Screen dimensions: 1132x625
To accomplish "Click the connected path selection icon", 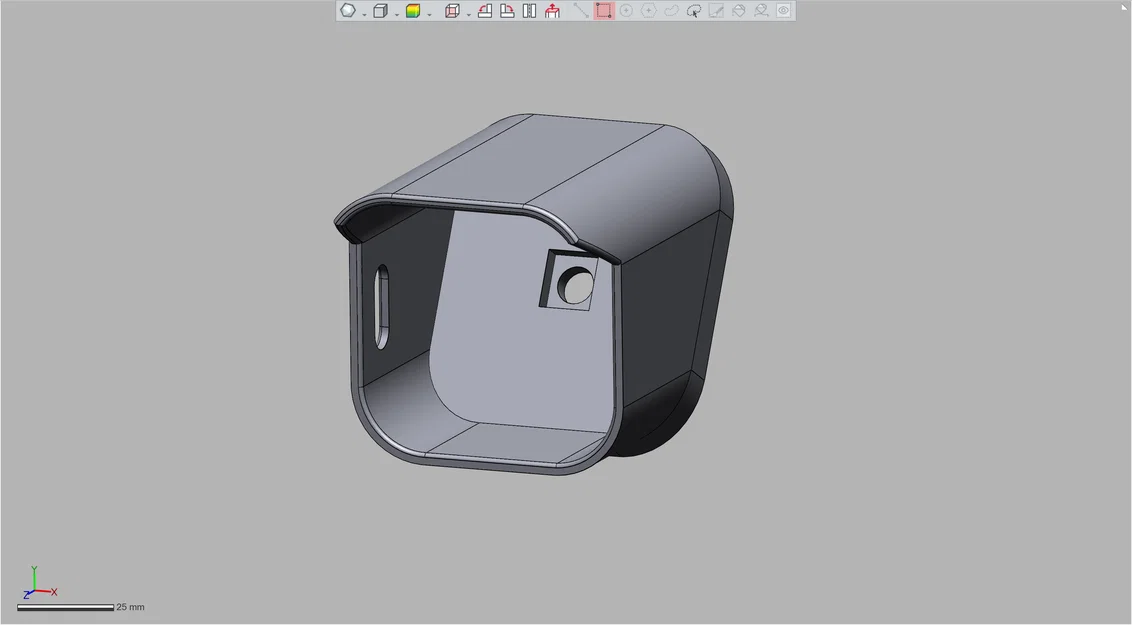I will click(x=761, y=11).
